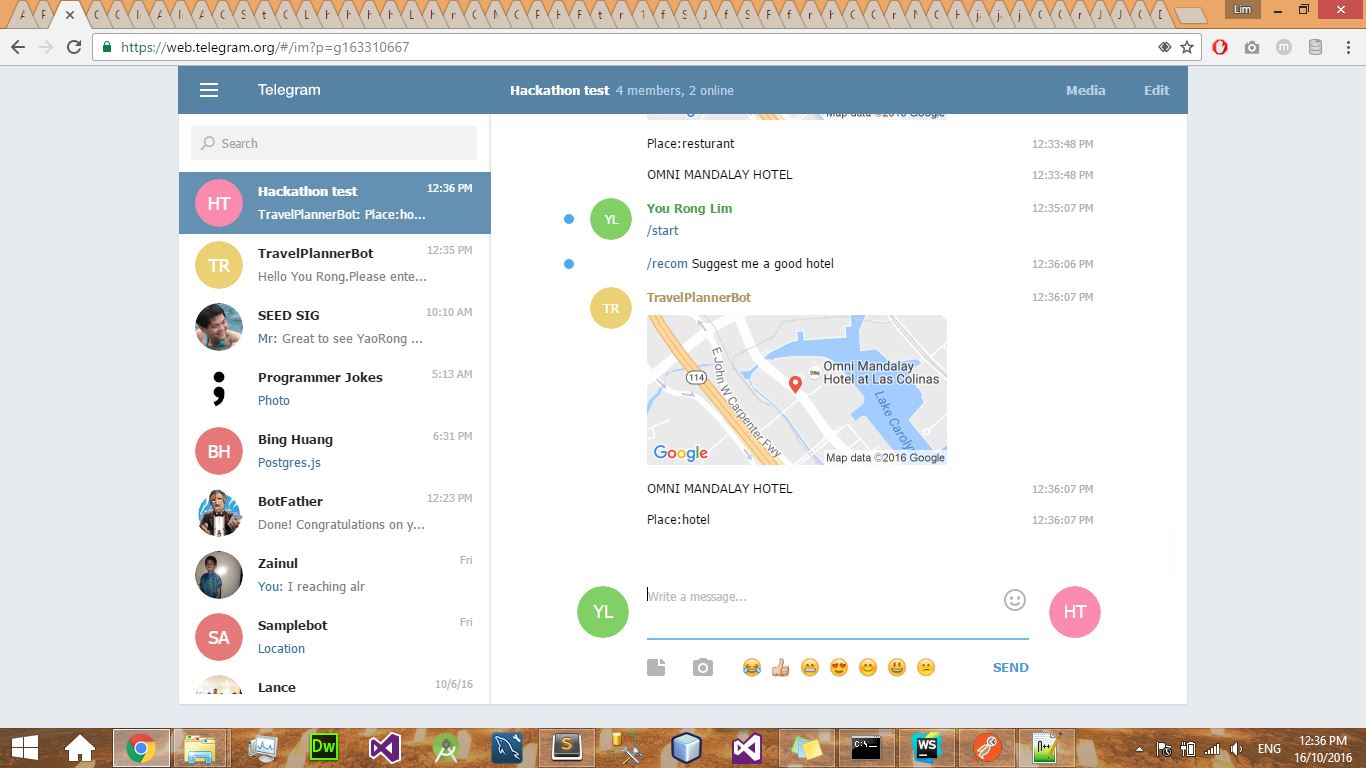
Task: Click the YL avatar beside compose field
Action: 603,612
